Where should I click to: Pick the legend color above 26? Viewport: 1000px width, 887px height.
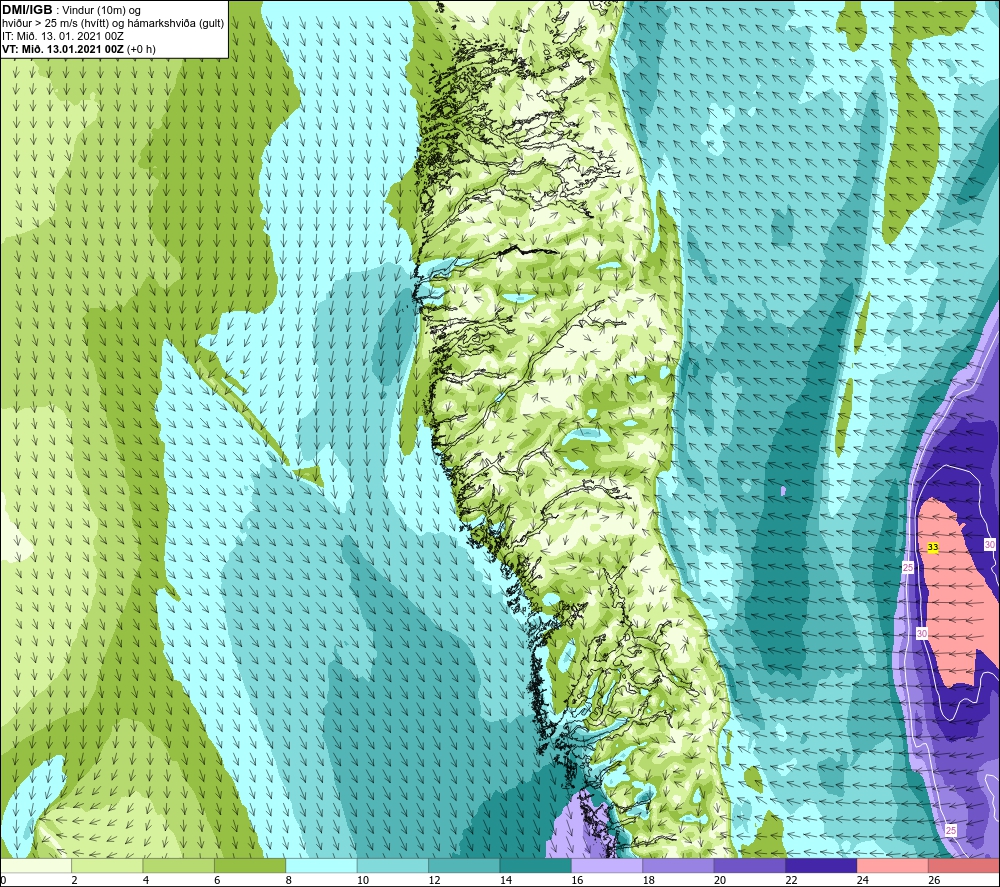tap(964, 866)
